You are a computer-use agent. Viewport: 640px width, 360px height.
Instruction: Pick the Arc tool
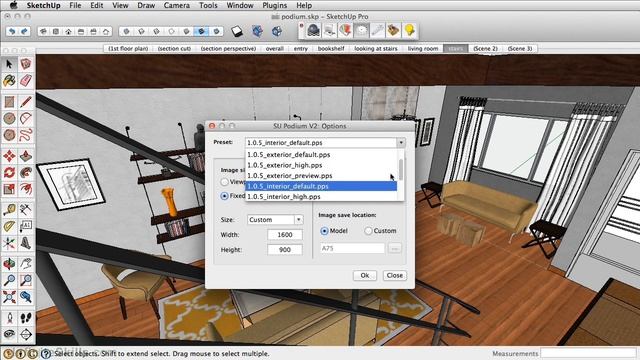[x=26, y=118]
